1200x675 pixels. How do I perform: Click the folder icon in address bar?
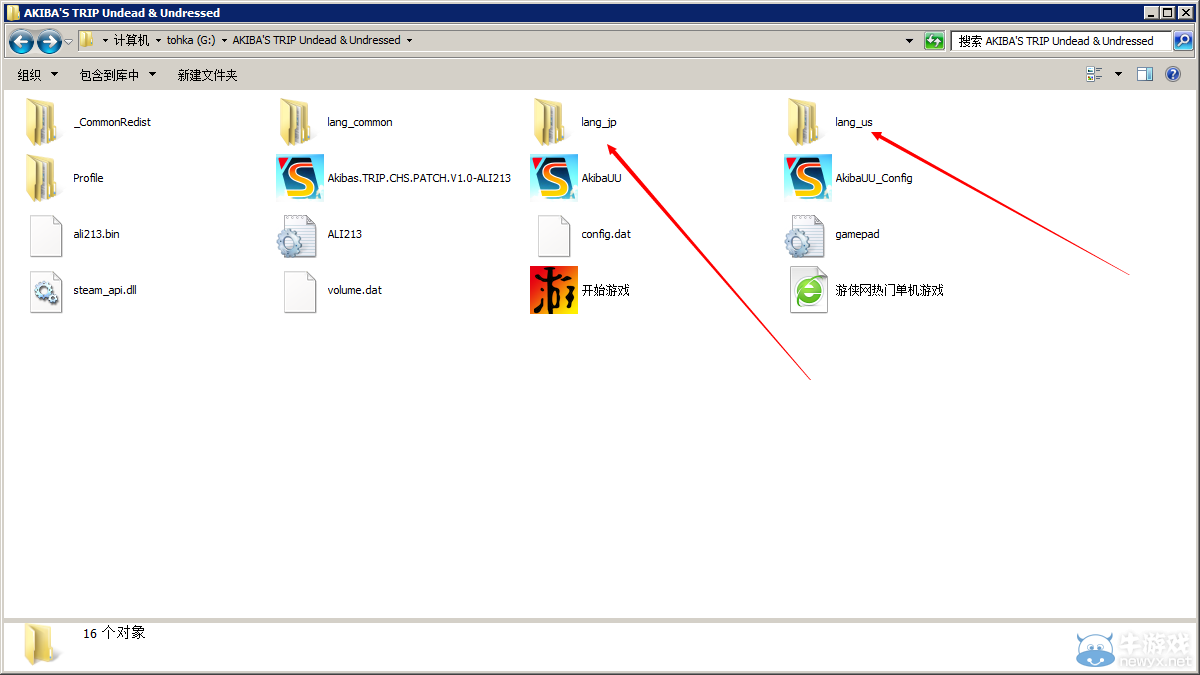[x=87, y=40]
